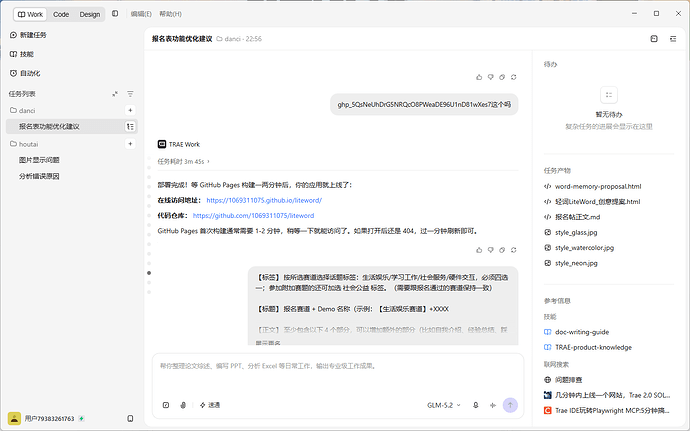The width and height of the screenshot is (690, 431).
Task: Click the send arrow button
Action: pyautogui.click(x=510, y=405)
